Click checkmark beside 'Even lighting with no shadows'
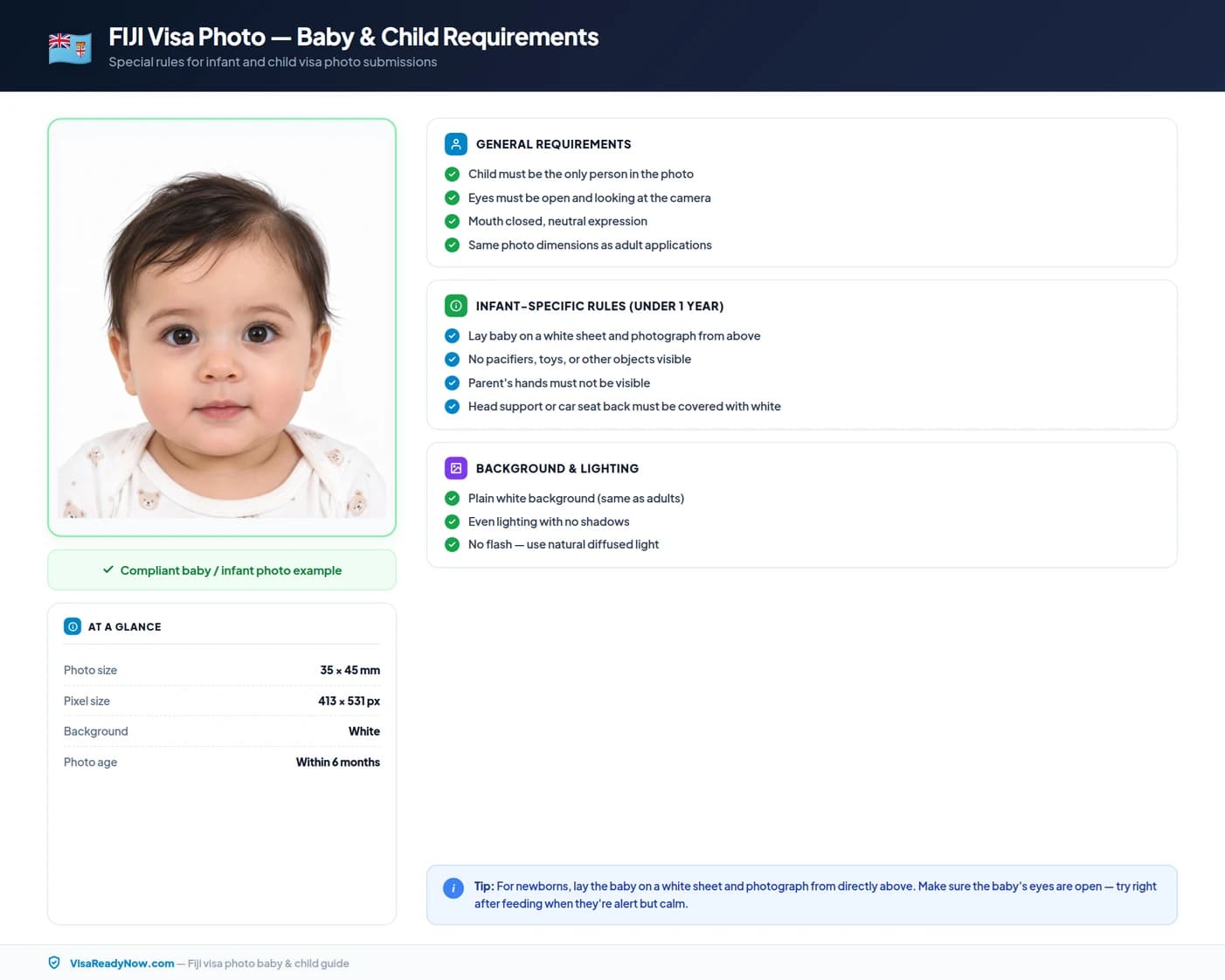 point(452,521)
